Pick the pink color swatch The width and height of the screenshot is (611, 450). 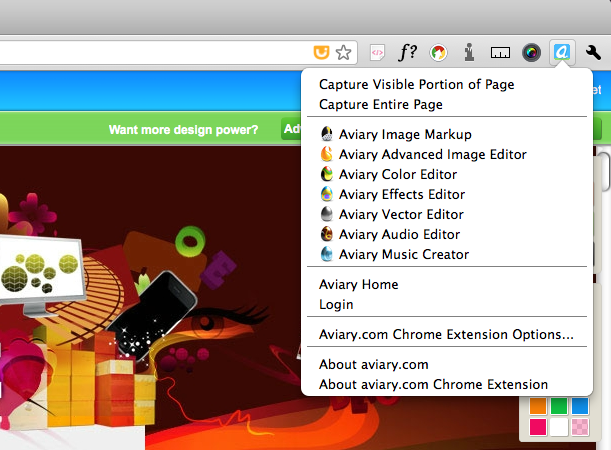point(538,427)
